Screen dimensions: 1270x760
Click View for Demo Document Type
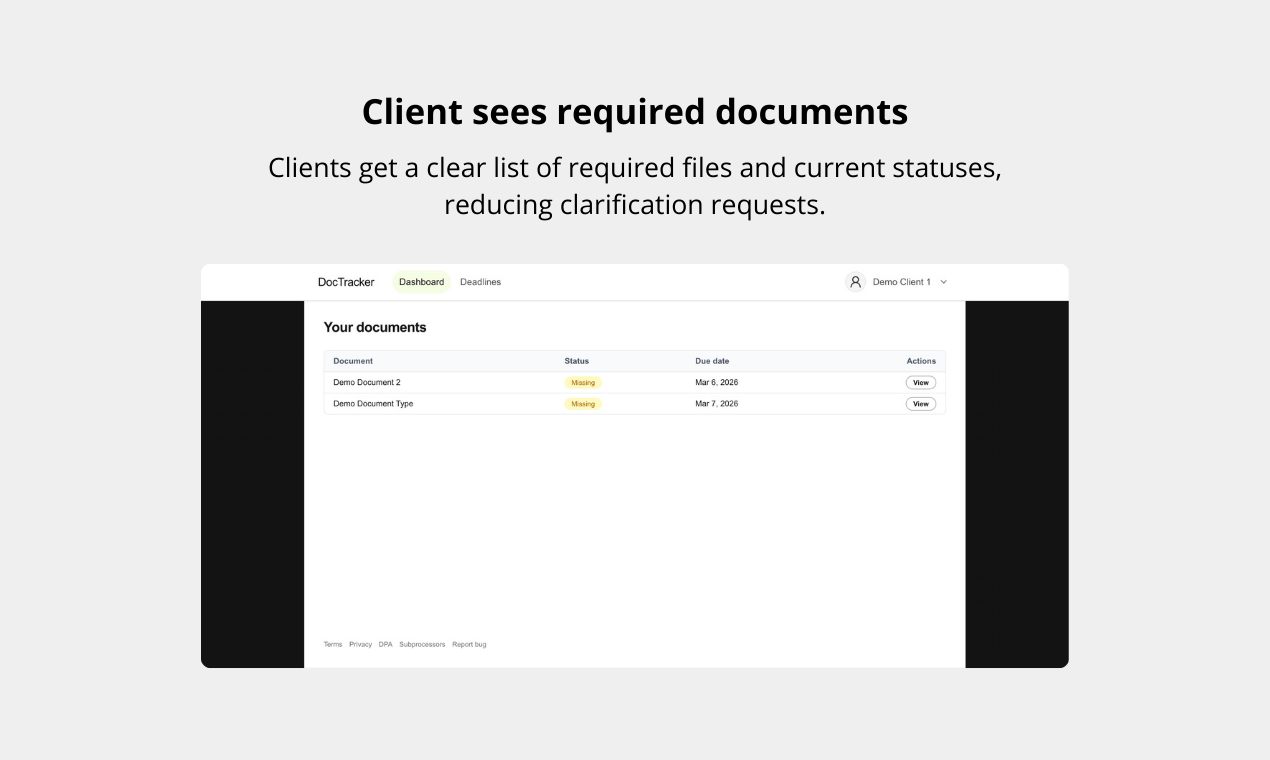[919, 404]
